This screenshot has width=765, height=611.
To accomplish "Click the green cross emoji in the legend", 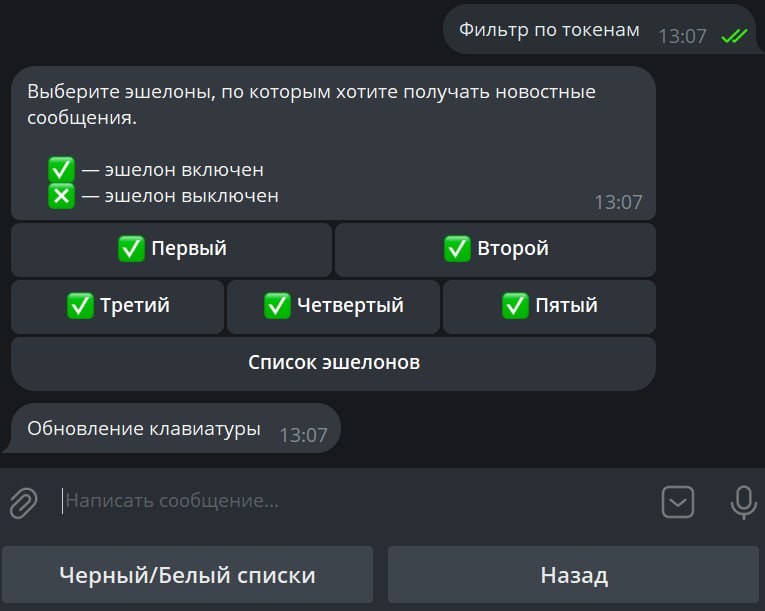I will pos(61,196).
